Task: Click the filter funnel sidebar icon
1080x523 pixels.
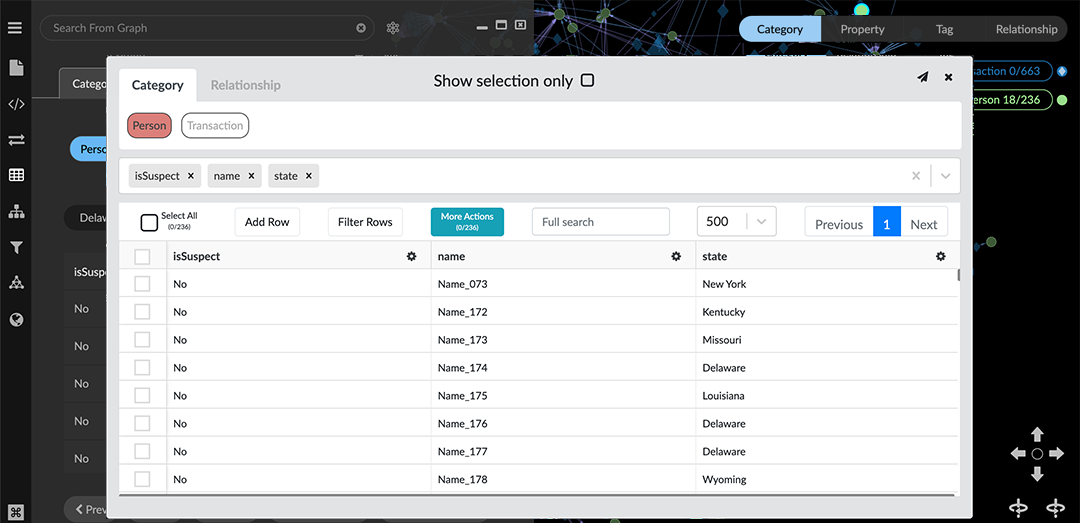Action: (16, 247)
